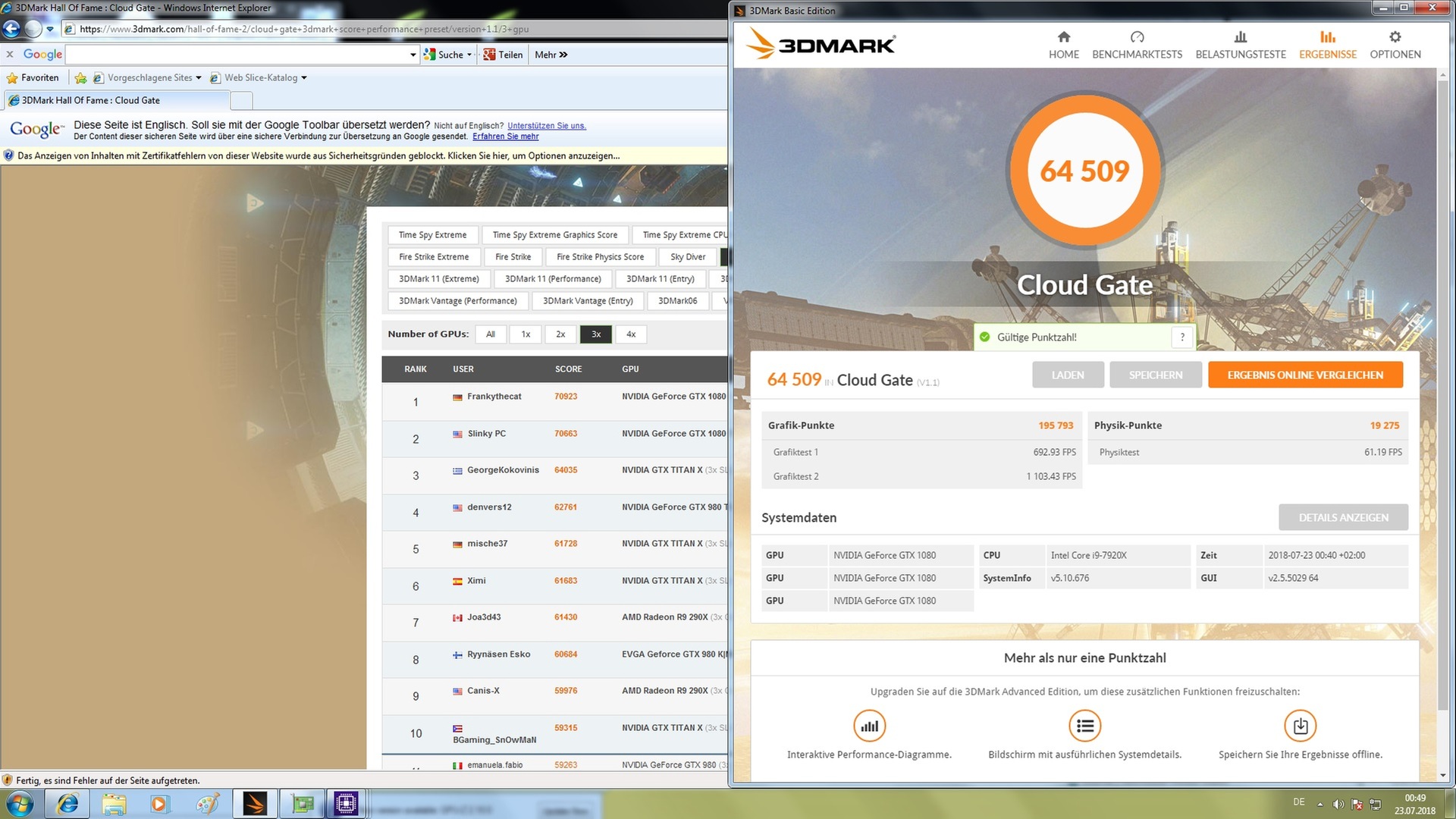1456x819 pixels.
Task: Click save results offline icon
Action: point(1300,726)
